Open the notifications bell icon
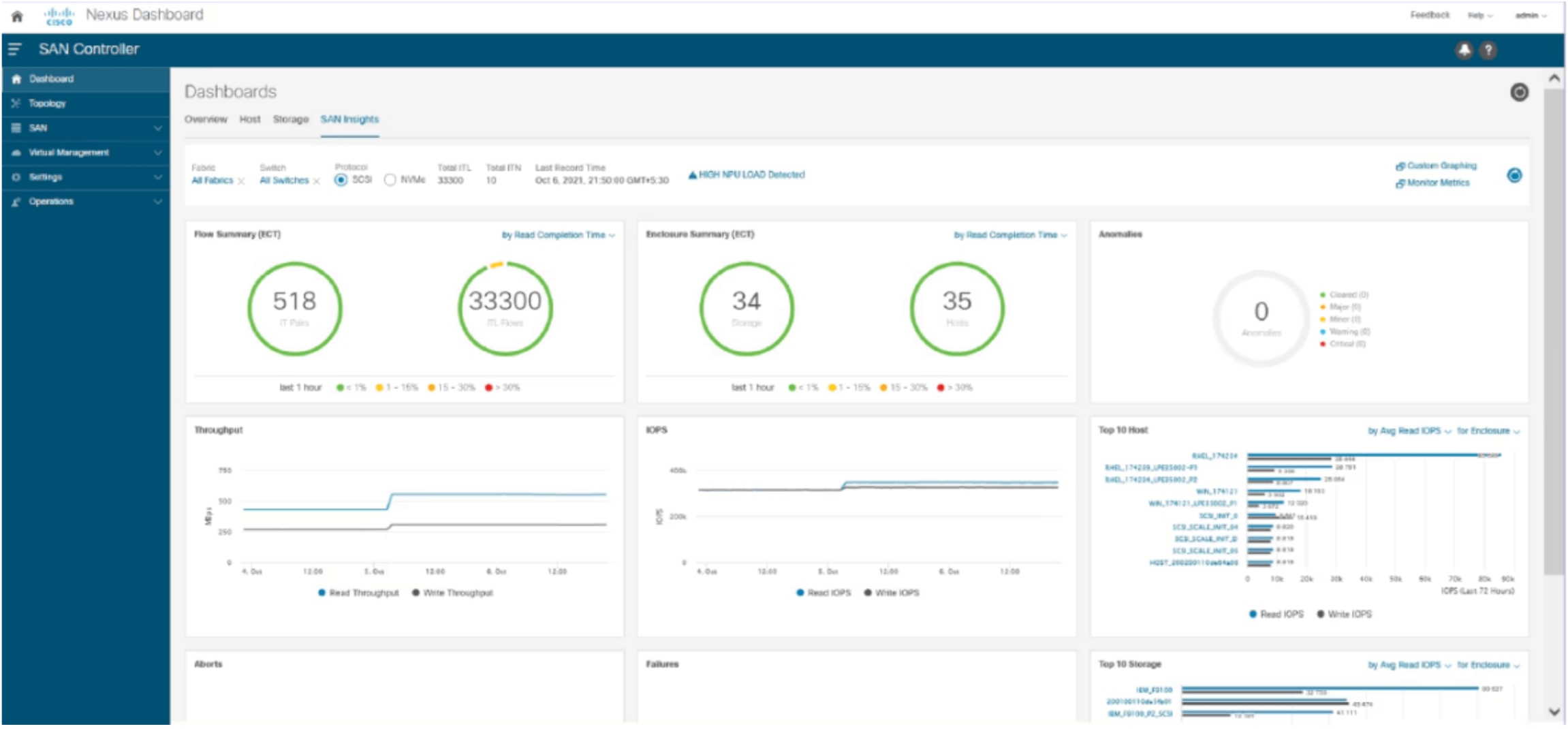Screen dimensions: 1568x729 click(x=1464, y=50)
